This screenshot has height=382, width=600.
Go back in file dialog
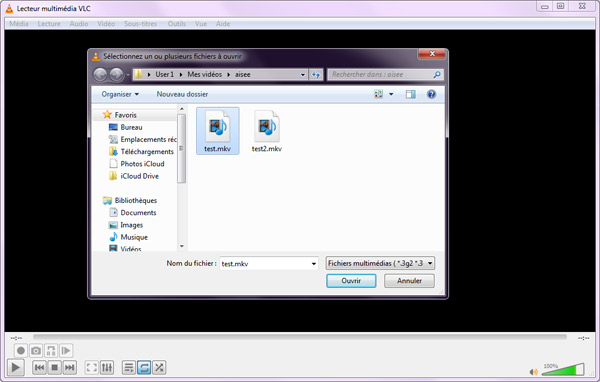pos(100,74)
